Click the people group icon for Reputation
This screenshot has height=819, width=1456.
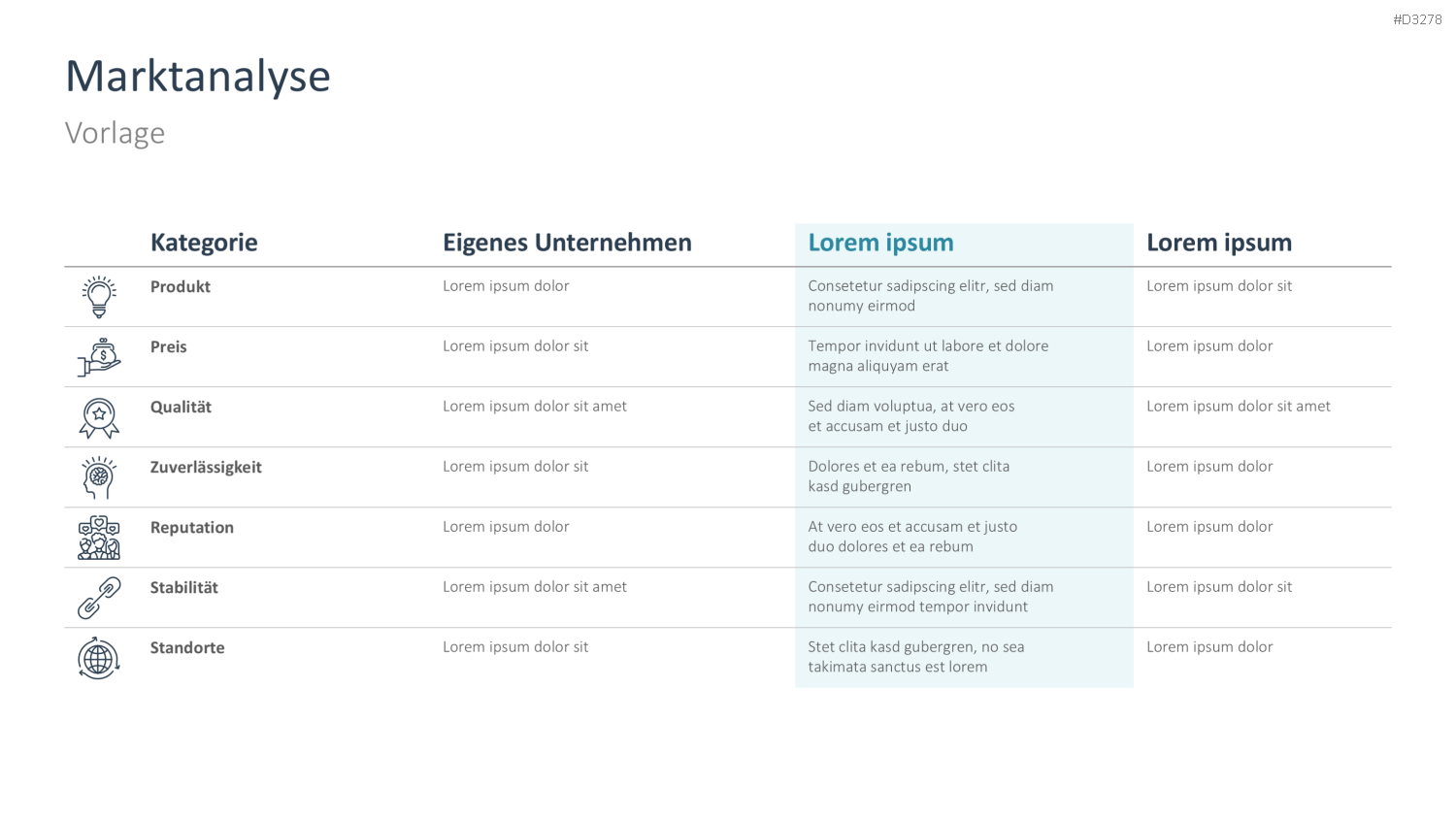click(x=99, y=538)
